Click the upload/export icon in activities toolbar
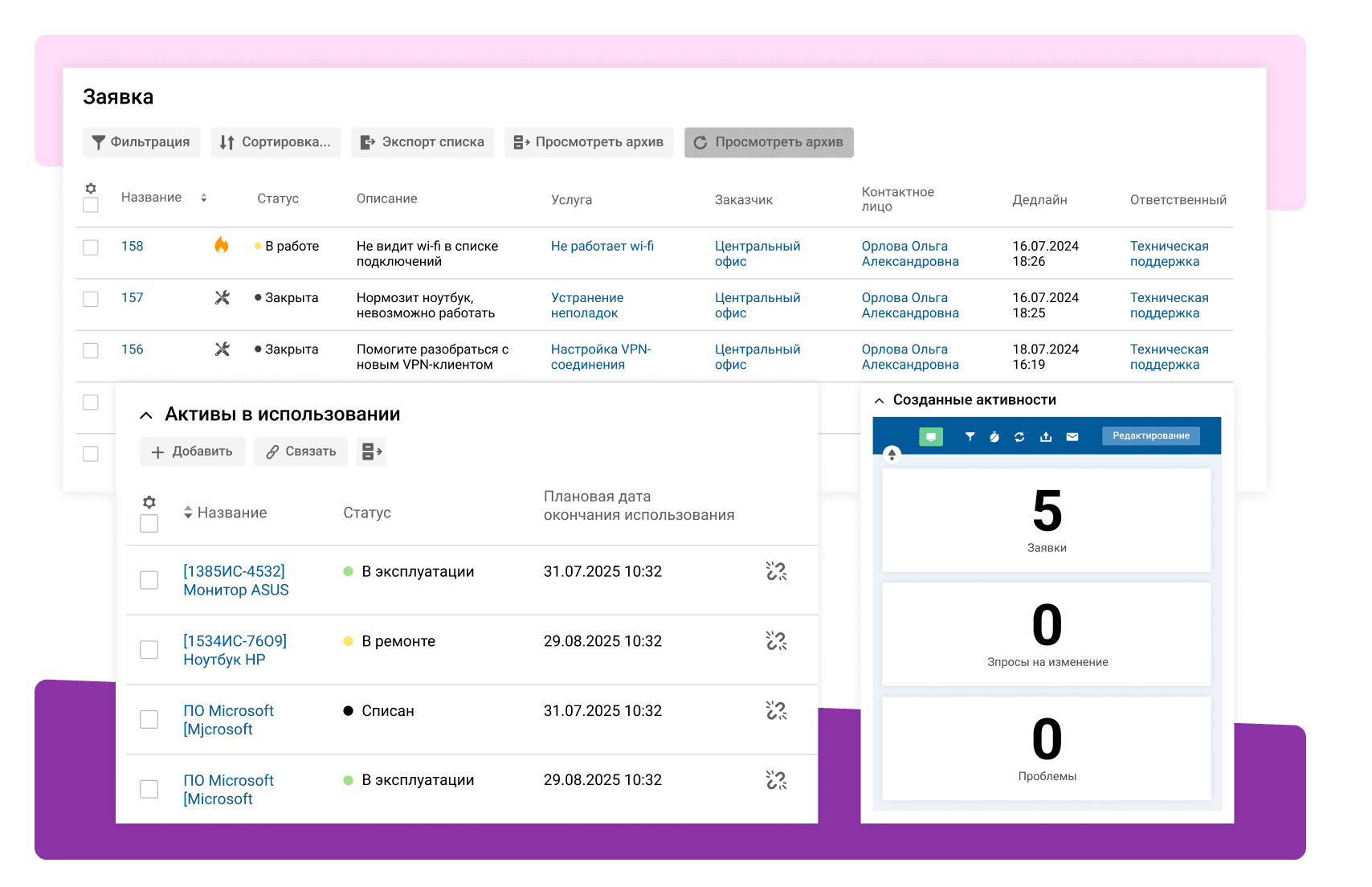Screen dimensions: 1372x887 pyautogui.click(x=1046, y=436)
